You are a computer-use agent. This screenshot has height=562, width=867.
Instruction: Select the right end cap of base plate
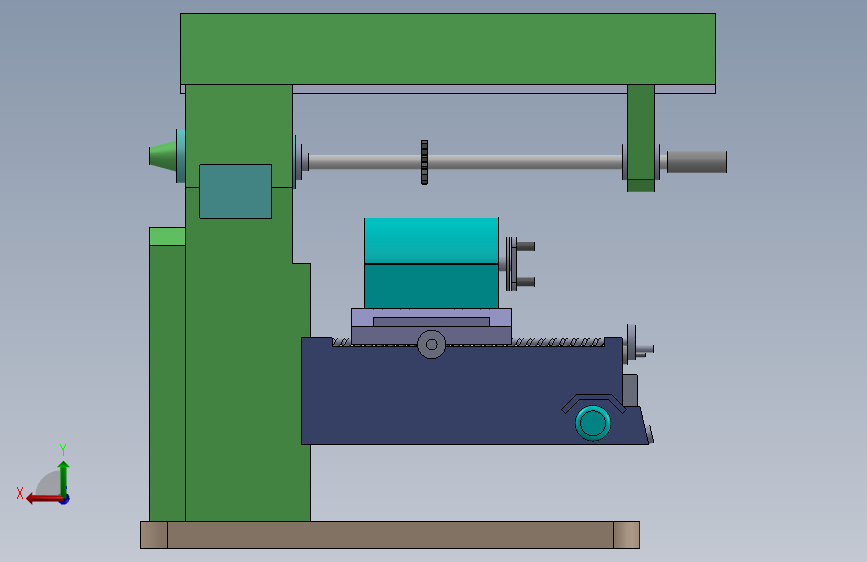(x=626, y=535)
